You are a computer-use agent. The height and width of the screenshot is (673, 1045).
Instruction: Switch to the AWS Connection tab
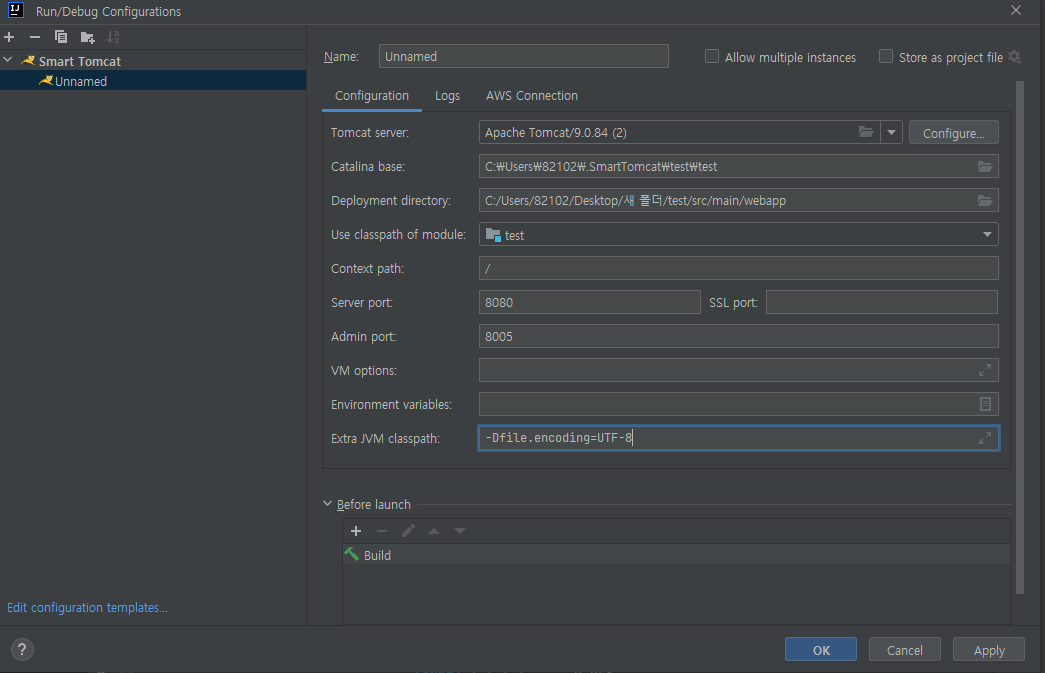coord(532,96)
